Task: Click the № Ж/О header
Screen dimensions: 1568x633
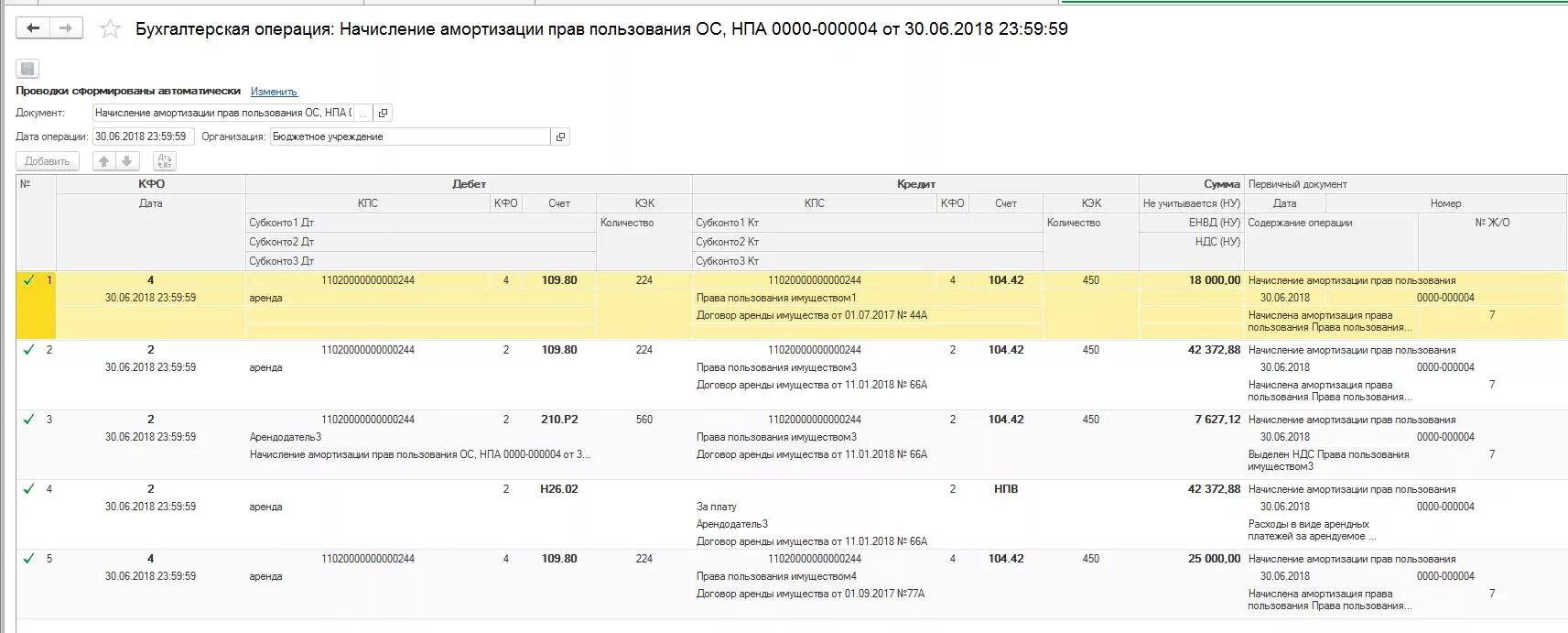Action: click(x=1492, y=223)
